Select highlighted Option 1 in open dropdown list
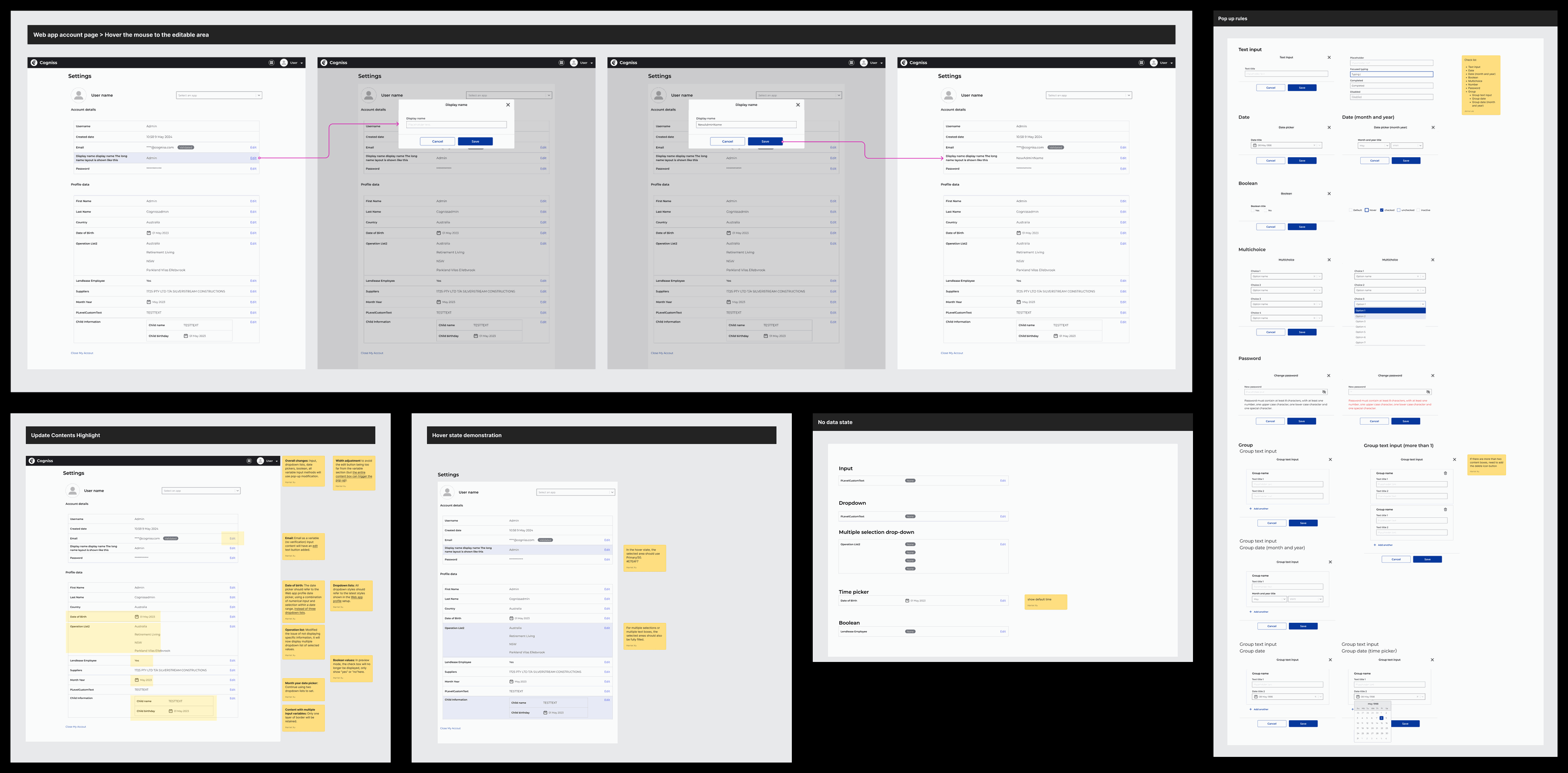 [x=1390, y=311]
